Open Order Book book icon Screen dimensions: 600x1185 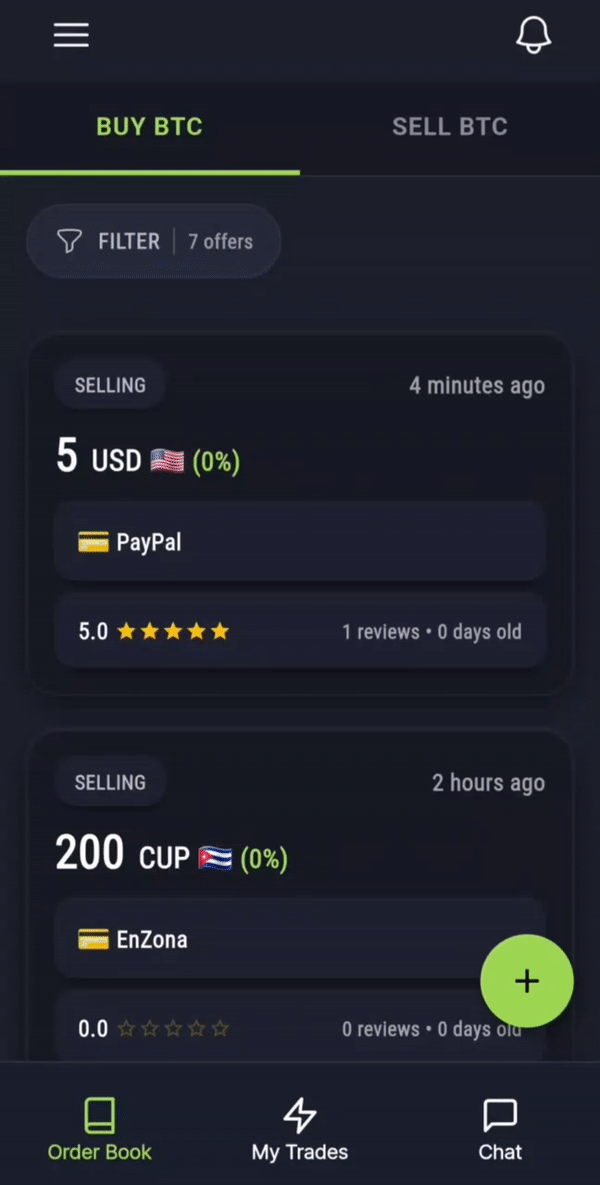[100, 1115]
